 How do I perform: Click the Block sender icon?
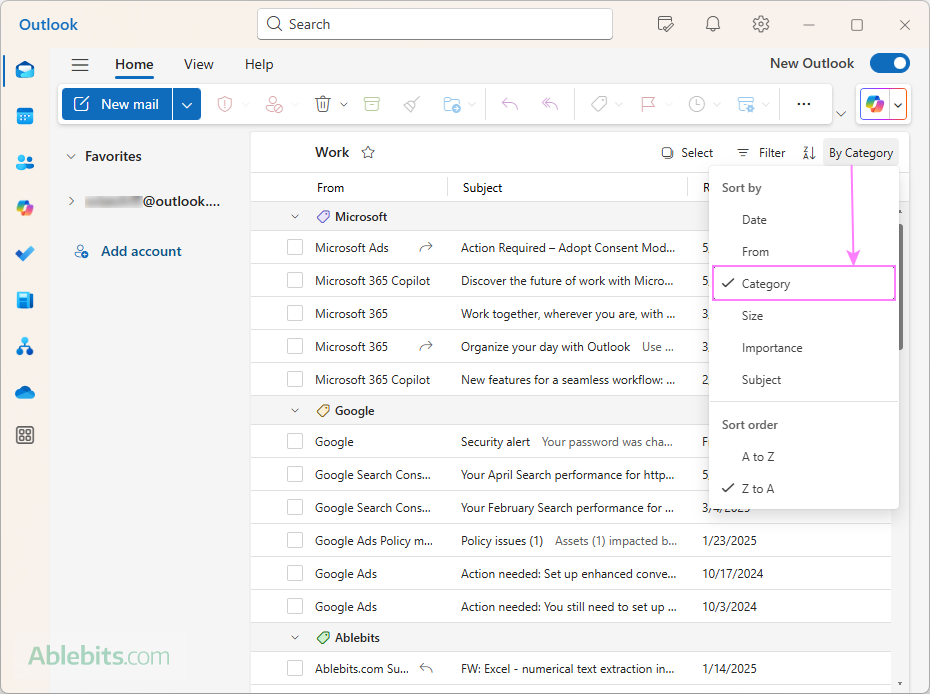click(x=274, y=104)
